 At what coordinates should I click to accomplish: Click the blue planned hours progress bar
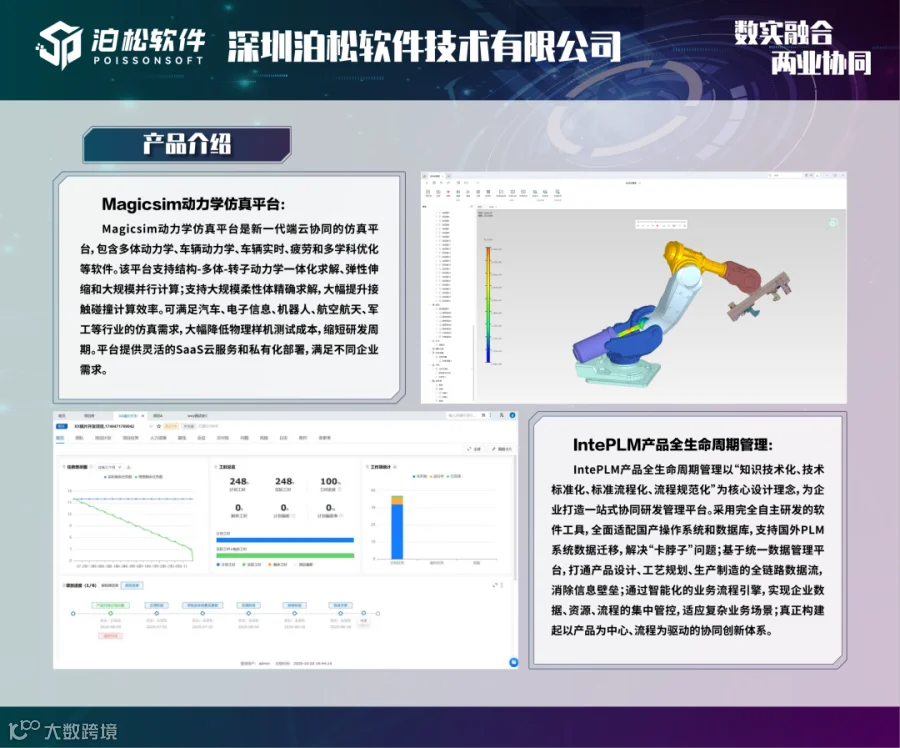click(285, 540)
